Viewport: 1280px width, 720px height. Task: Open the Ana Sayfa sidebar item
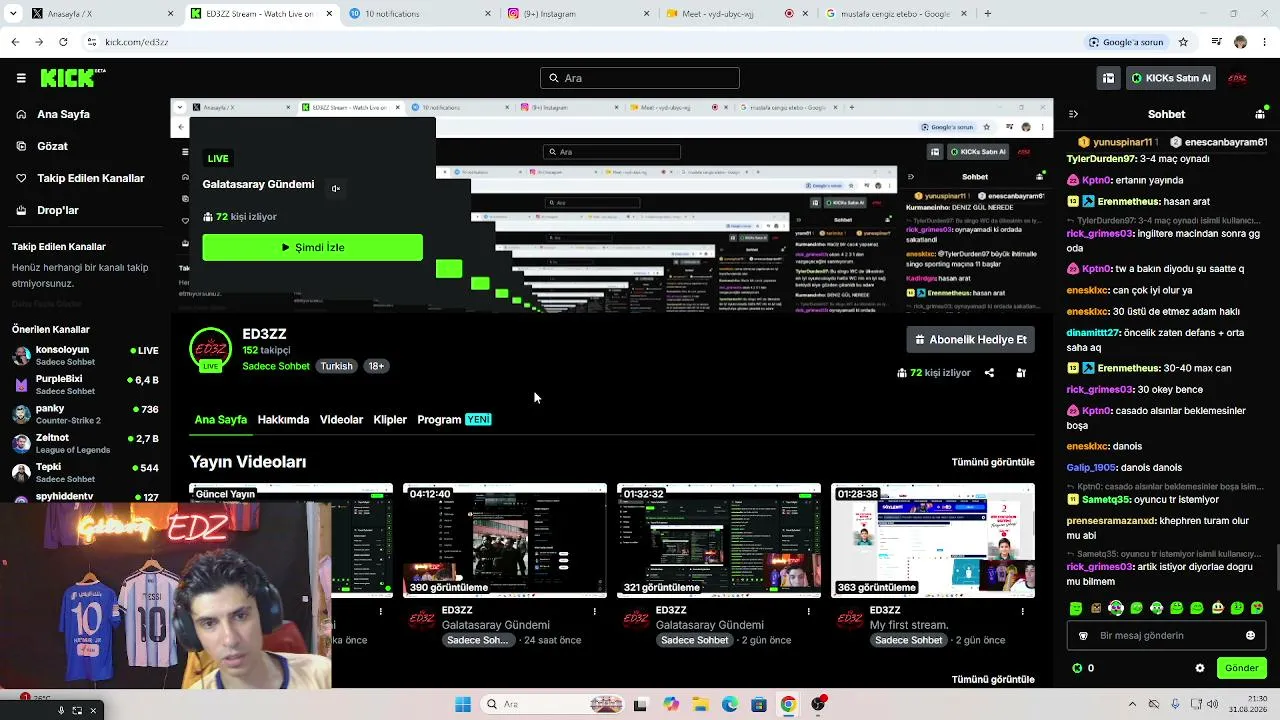point(63,114)
